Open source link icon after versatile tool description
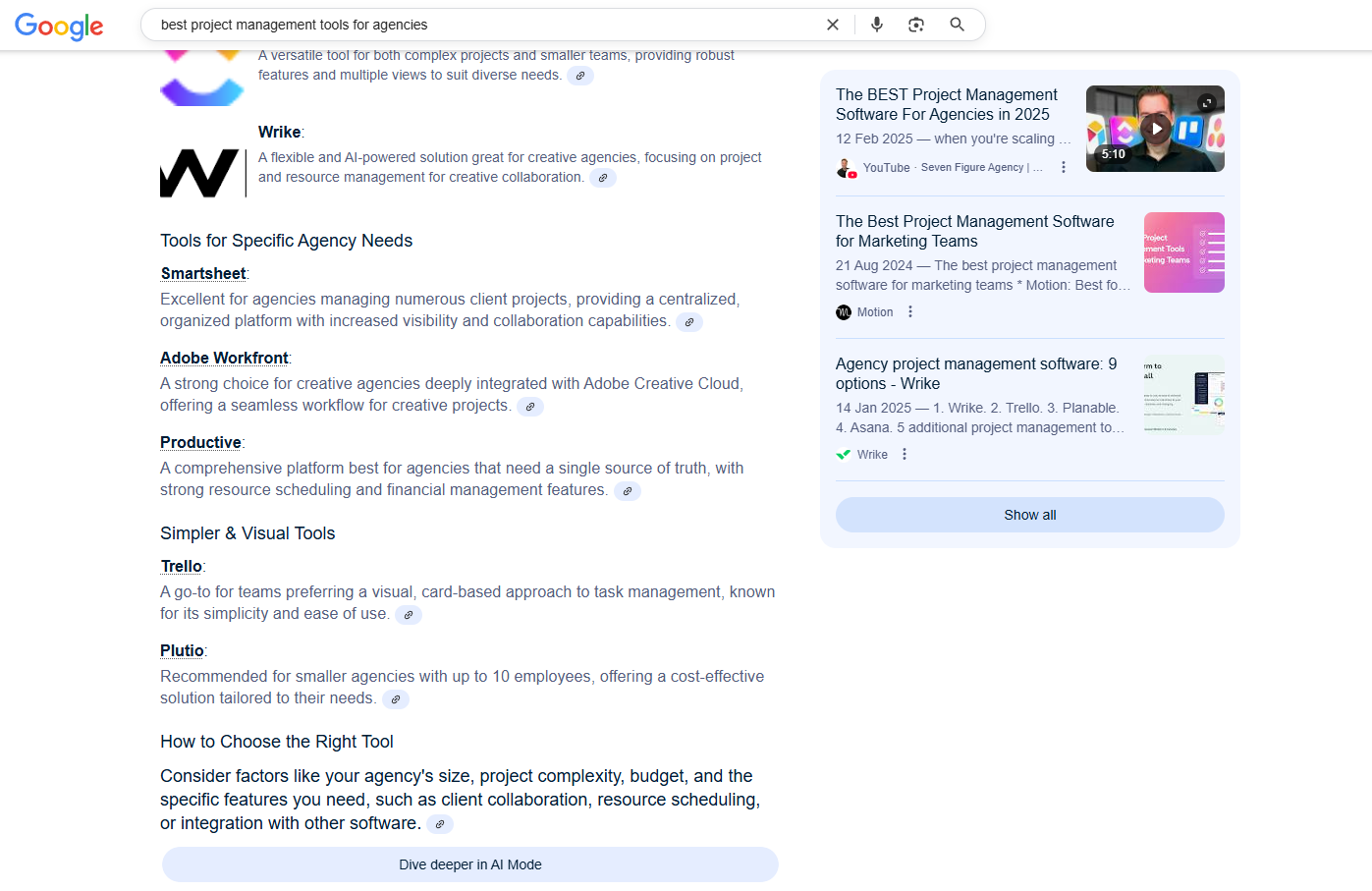This screenshot has width=1372, height=891. click(580, 76)
